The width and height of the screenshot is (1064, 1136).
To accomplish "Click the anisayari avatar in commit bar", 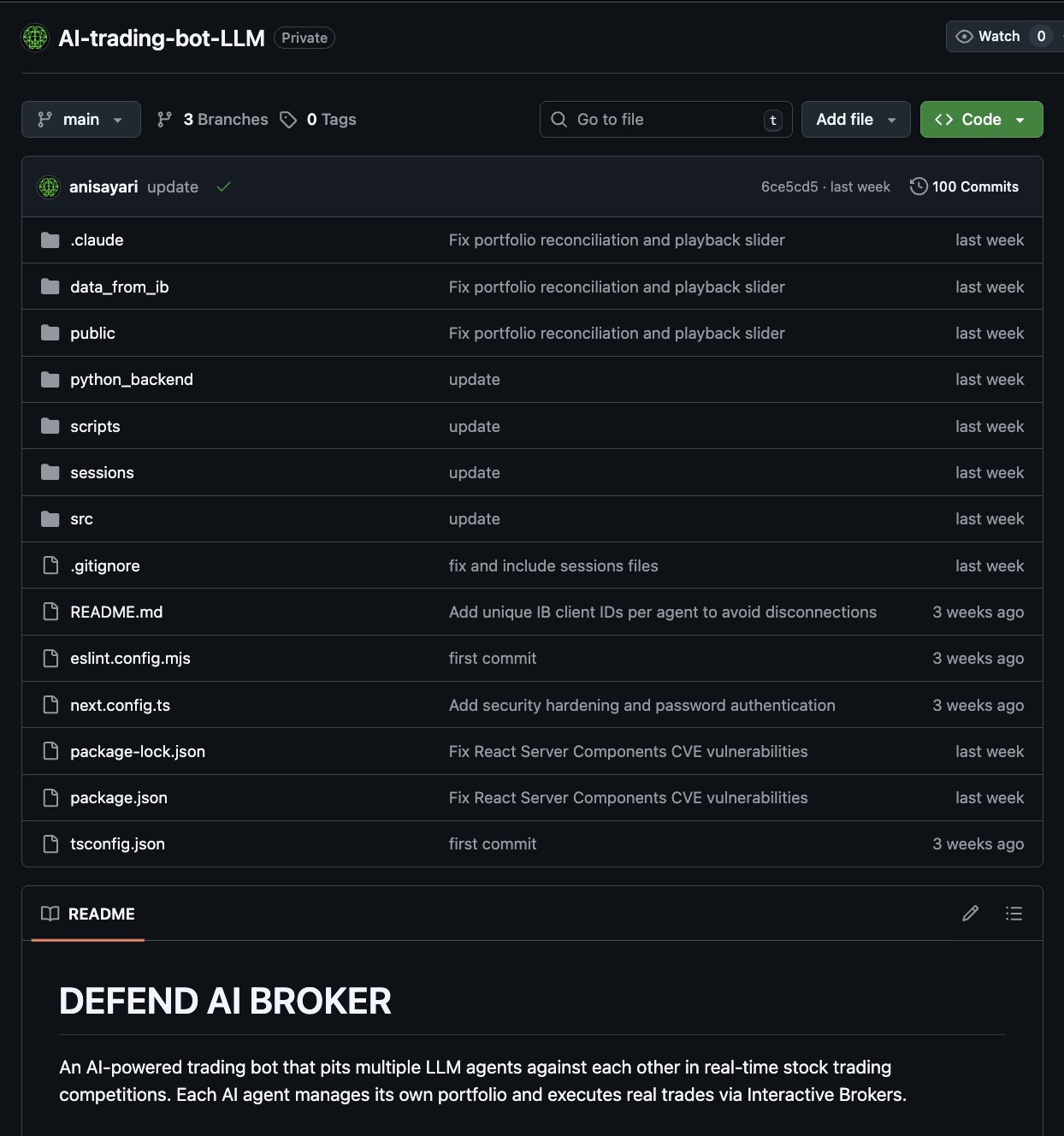I will [x=49, y=186].
